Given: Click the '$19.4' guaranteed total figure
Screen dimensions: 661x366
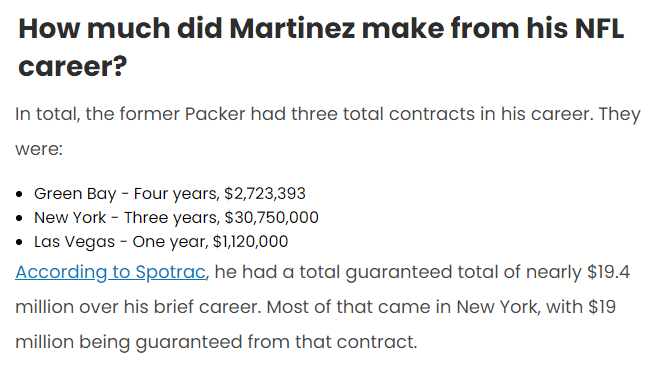Looking at the screenshot, I should (608, 272).
